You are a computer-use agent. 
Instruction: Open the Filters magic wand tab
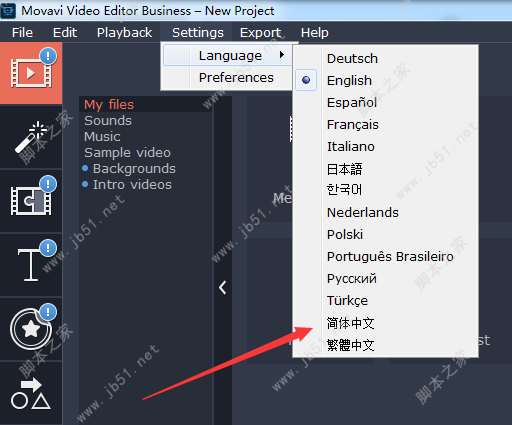[31, 137]
